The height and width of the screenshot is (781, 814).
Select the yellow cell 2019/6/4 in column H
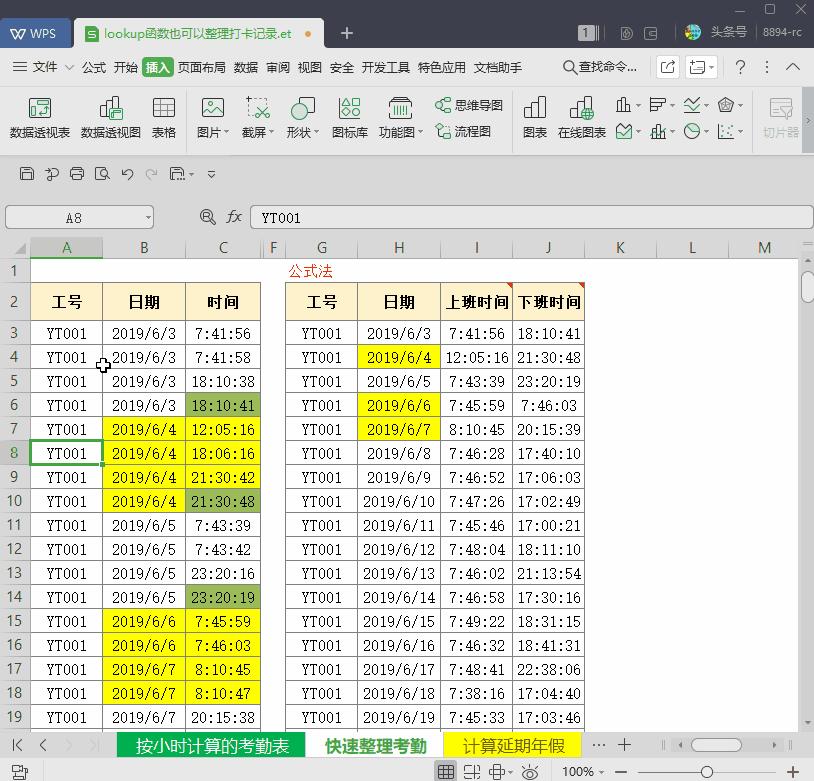[x=399, y=357]
